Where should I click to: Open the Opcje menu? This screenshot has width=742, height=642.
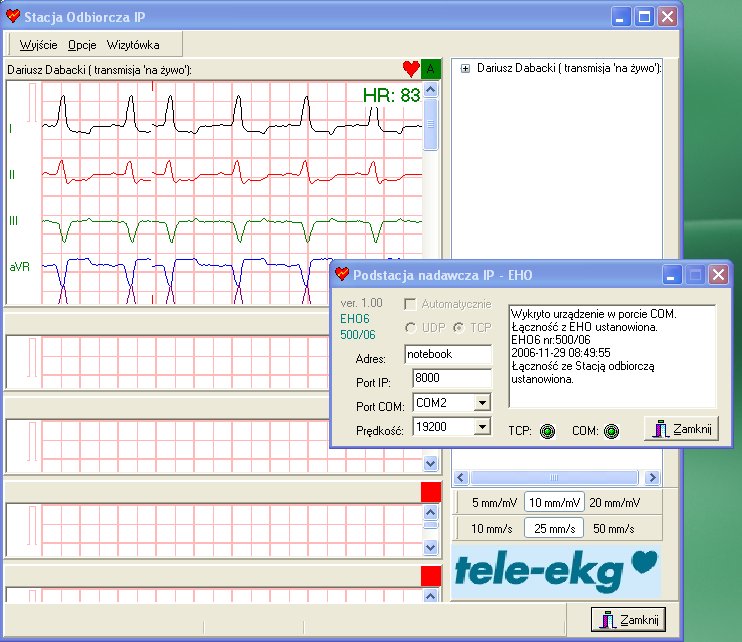(82, 45)
